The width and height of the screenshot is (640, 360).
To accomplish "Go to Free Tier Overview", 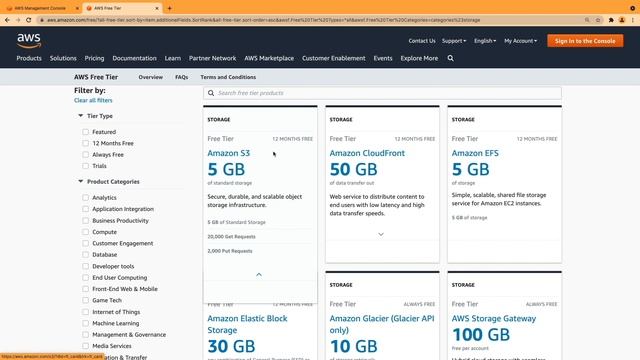I will pos(150,77).
